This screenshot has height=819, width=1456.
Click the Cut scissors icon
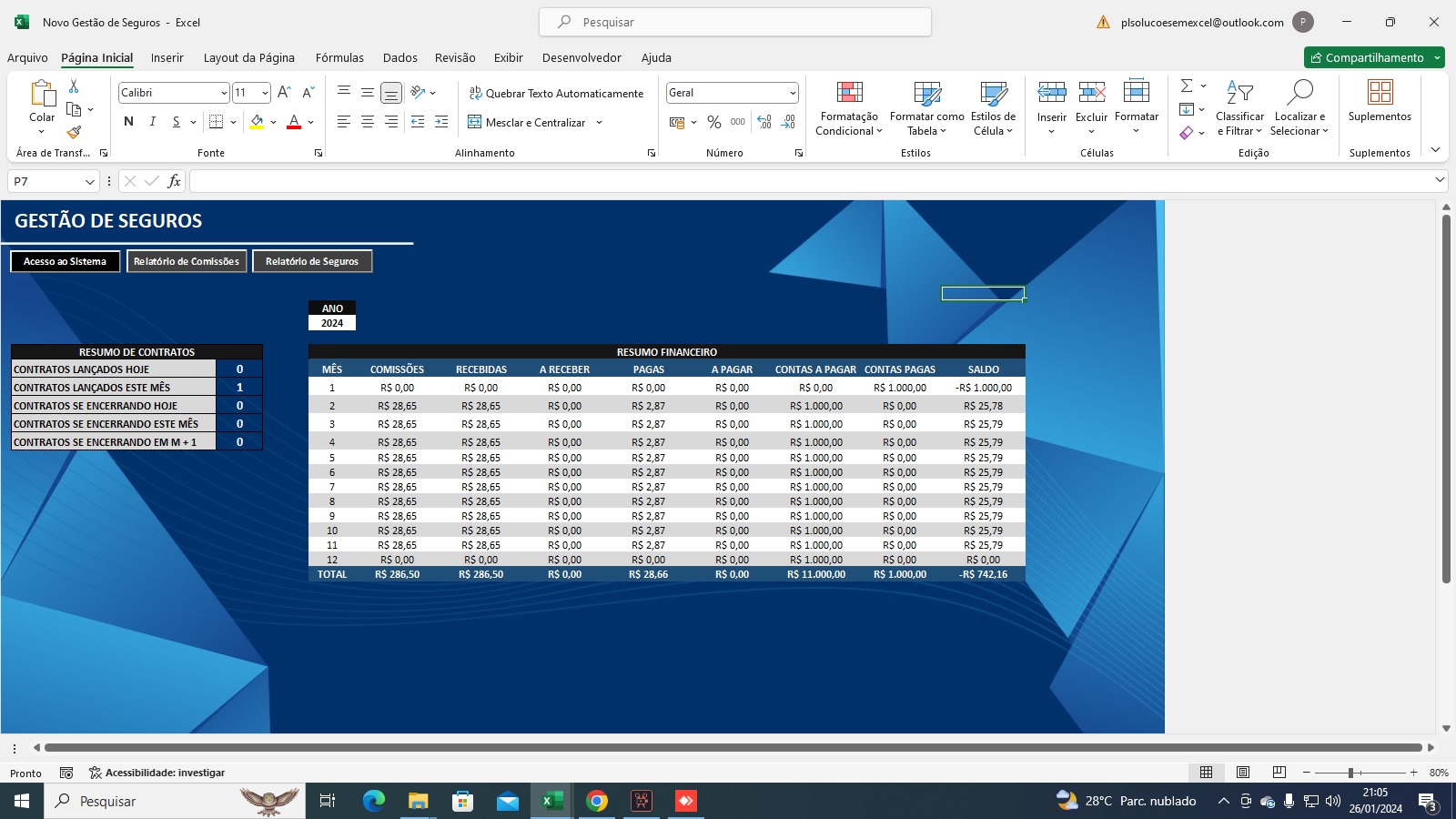[74, 86]
